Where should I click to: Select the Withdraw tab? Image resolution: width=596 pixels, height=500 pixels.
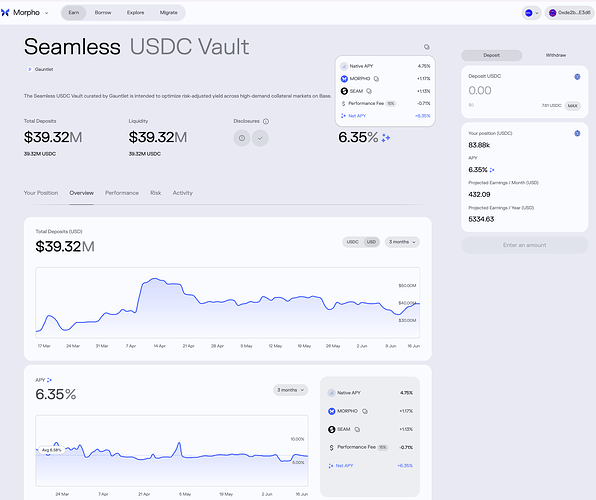556,55
